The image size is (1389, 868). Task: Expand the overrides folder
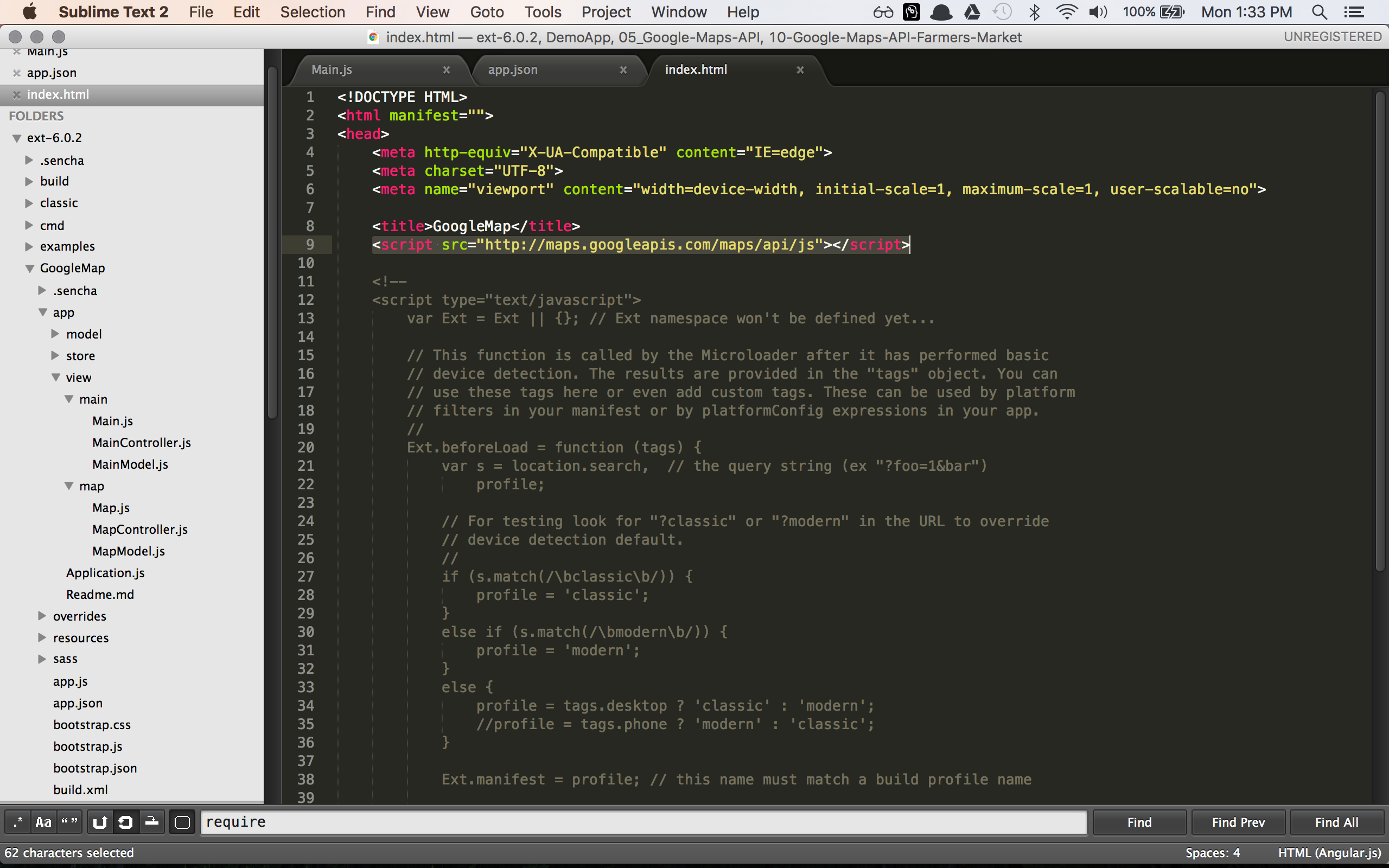coord(42,616)
